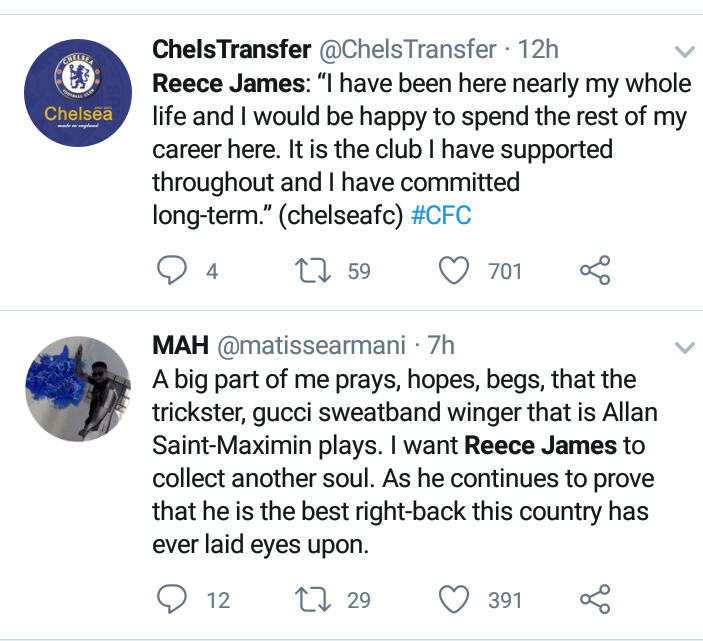Open the ChelsTransfer display name
Viewport: 703px width, 641px height.
point(230,49)
